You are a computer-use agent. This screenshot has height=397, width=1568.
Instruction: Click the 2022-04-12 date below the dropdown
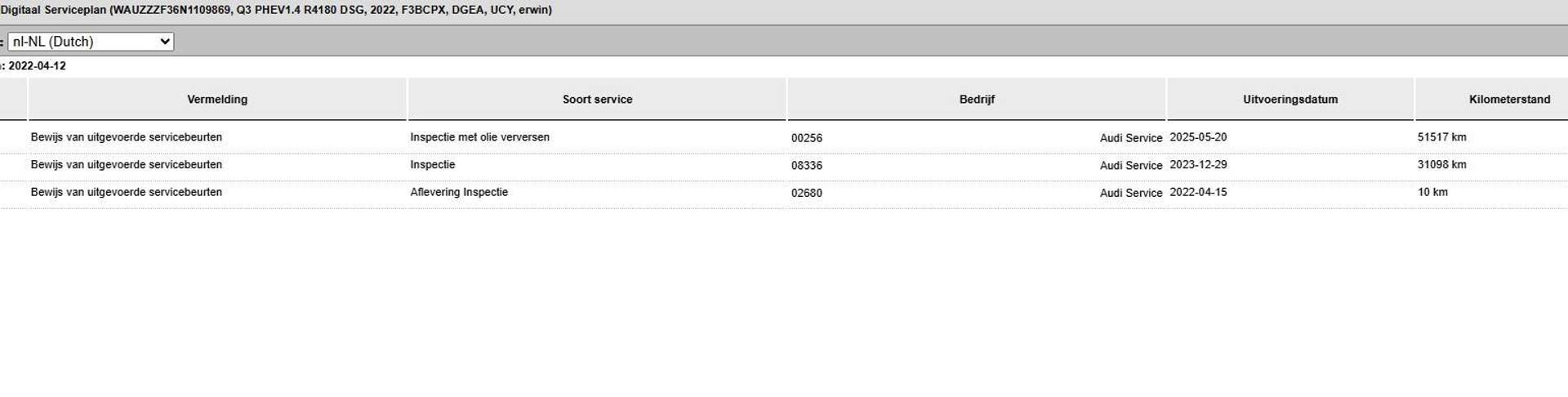(38, 66)
